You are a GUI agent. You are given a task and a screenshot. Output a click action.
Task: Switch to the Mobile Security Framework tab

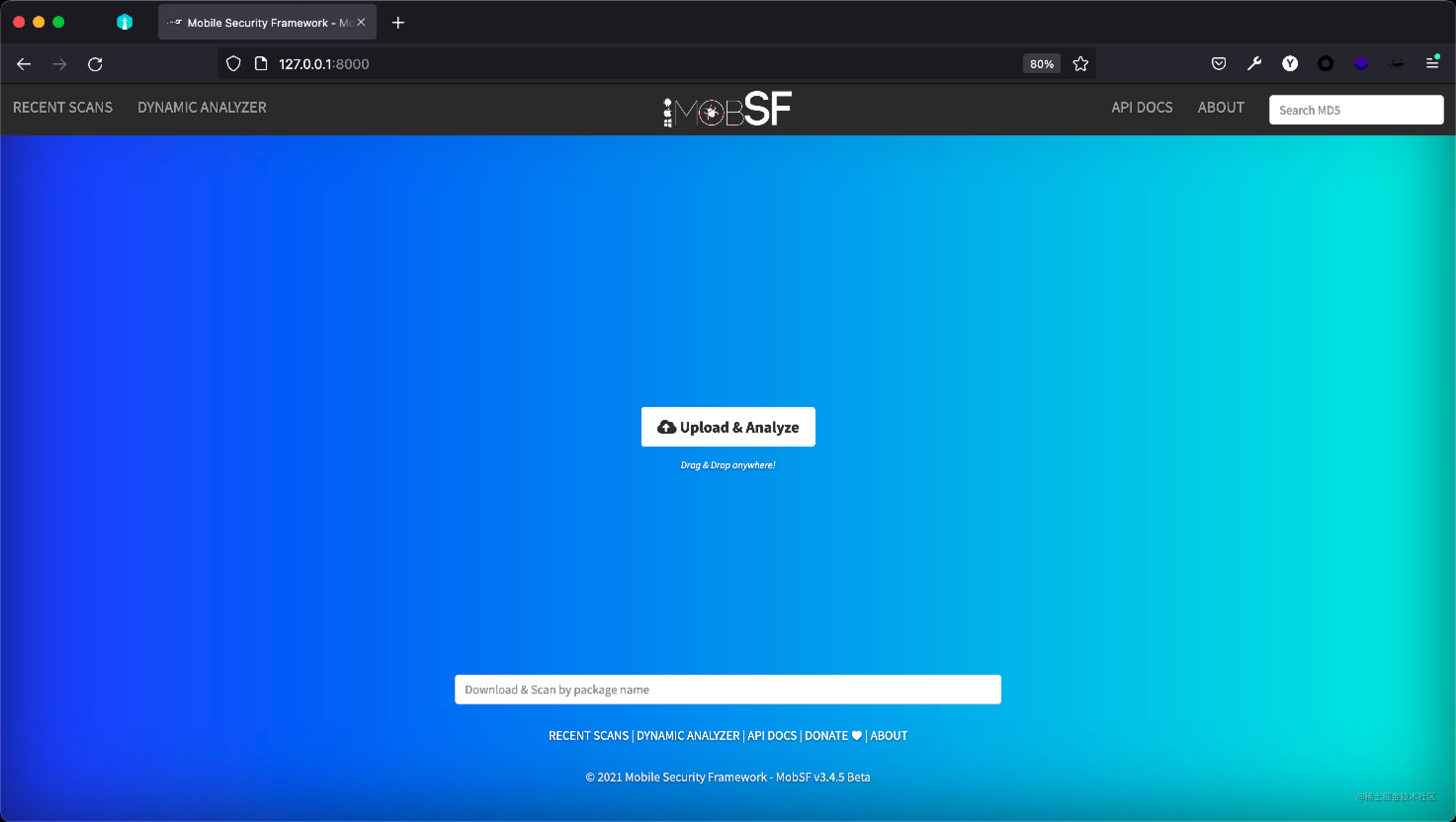260,22
